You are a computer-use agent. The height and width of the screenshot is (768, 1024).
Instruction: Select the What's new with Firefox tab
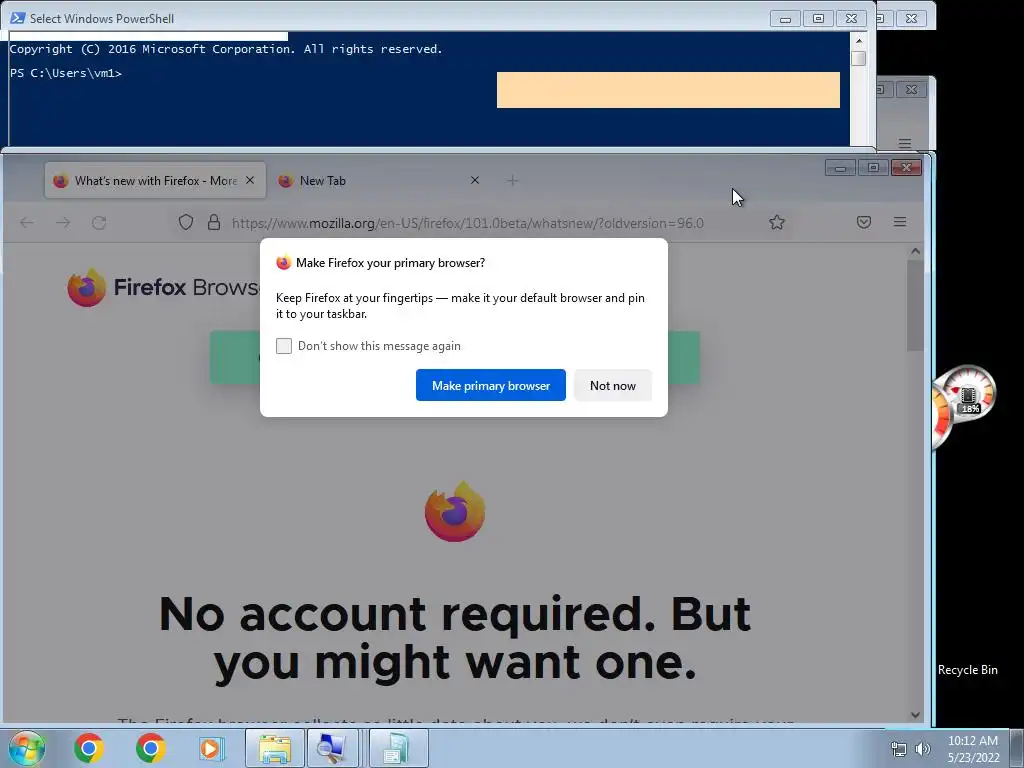155,181
